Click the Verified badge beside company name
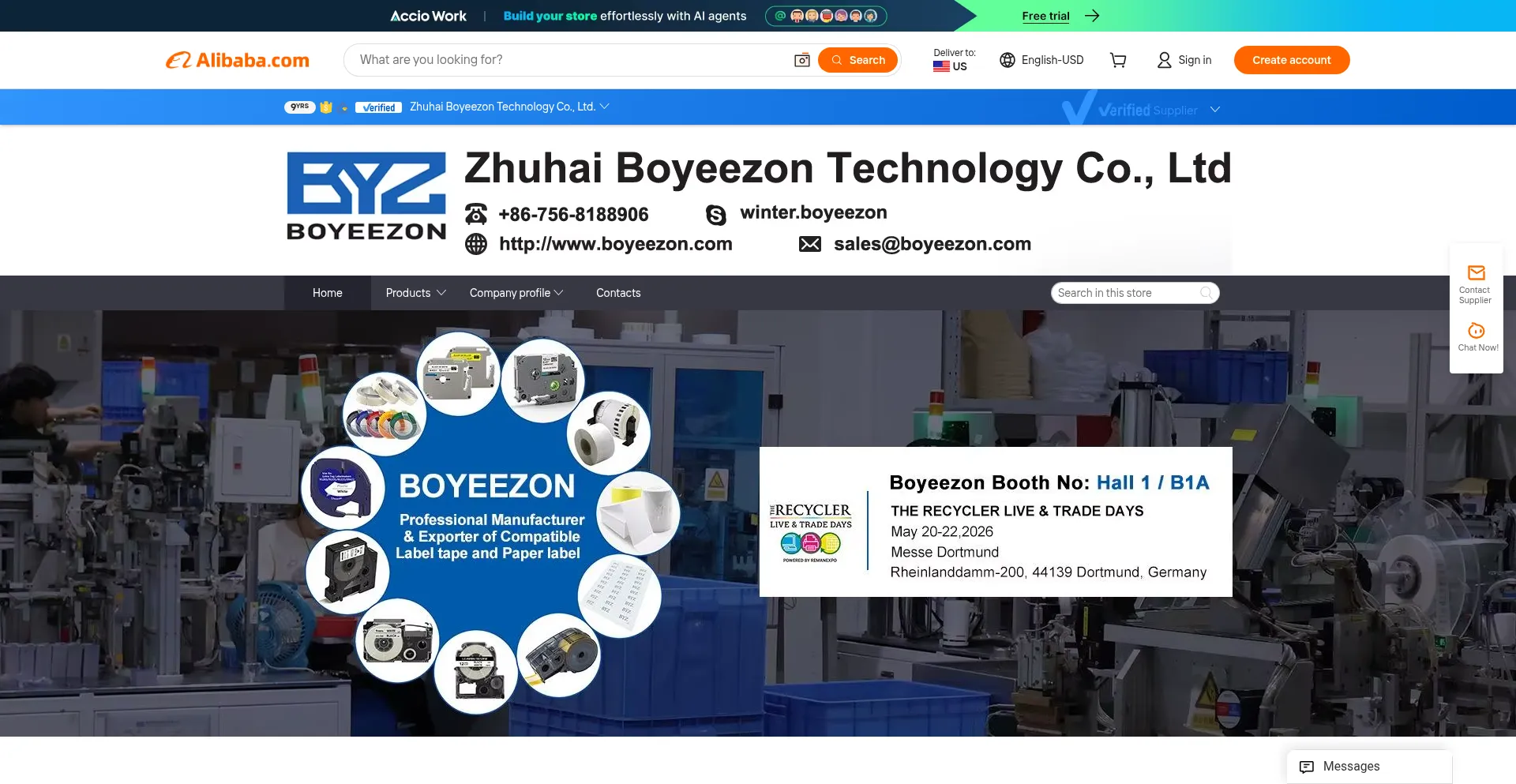Viewport: 1516px width, 784px height. 378,107
